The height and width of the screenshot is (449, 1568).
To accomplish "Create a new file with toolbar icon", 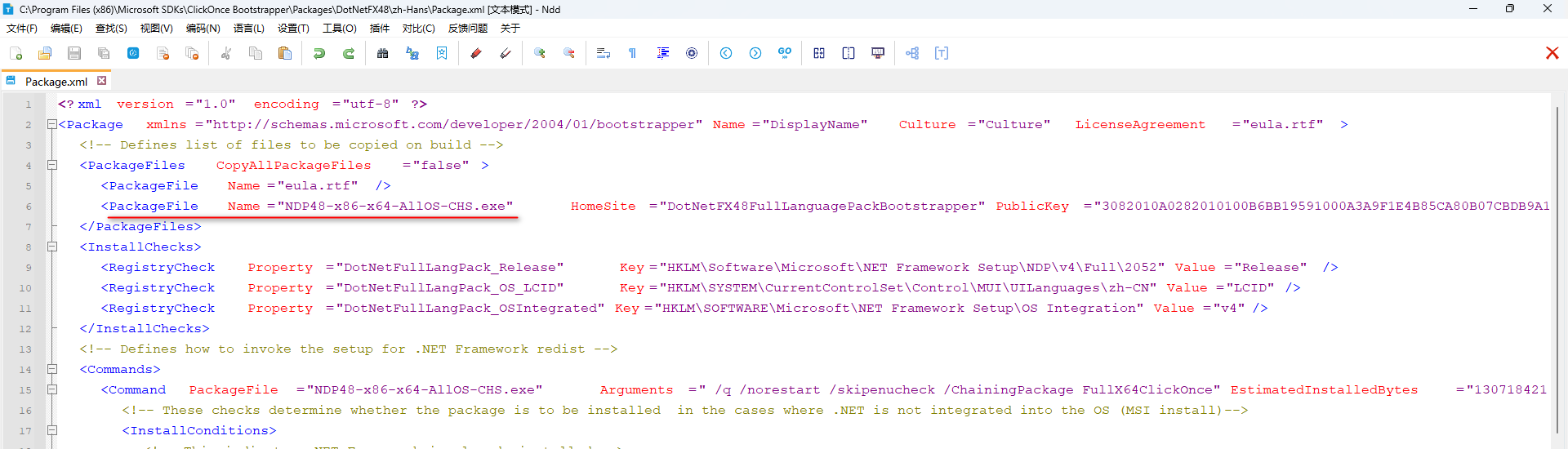I will pos(16,53).
